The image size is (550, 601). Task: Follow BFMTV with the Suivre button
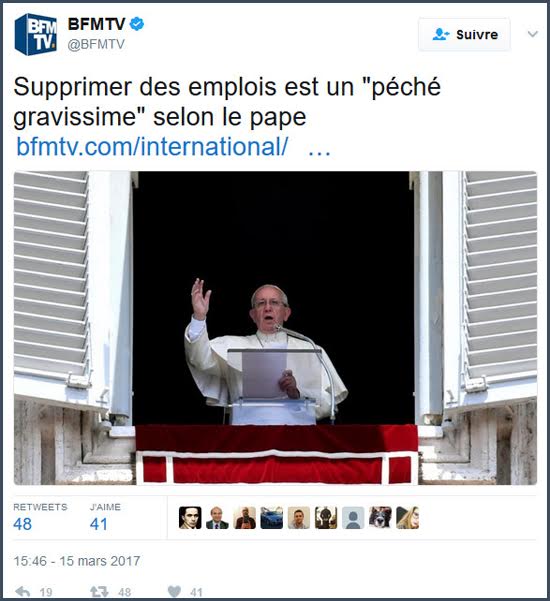(x=464, y=34)
